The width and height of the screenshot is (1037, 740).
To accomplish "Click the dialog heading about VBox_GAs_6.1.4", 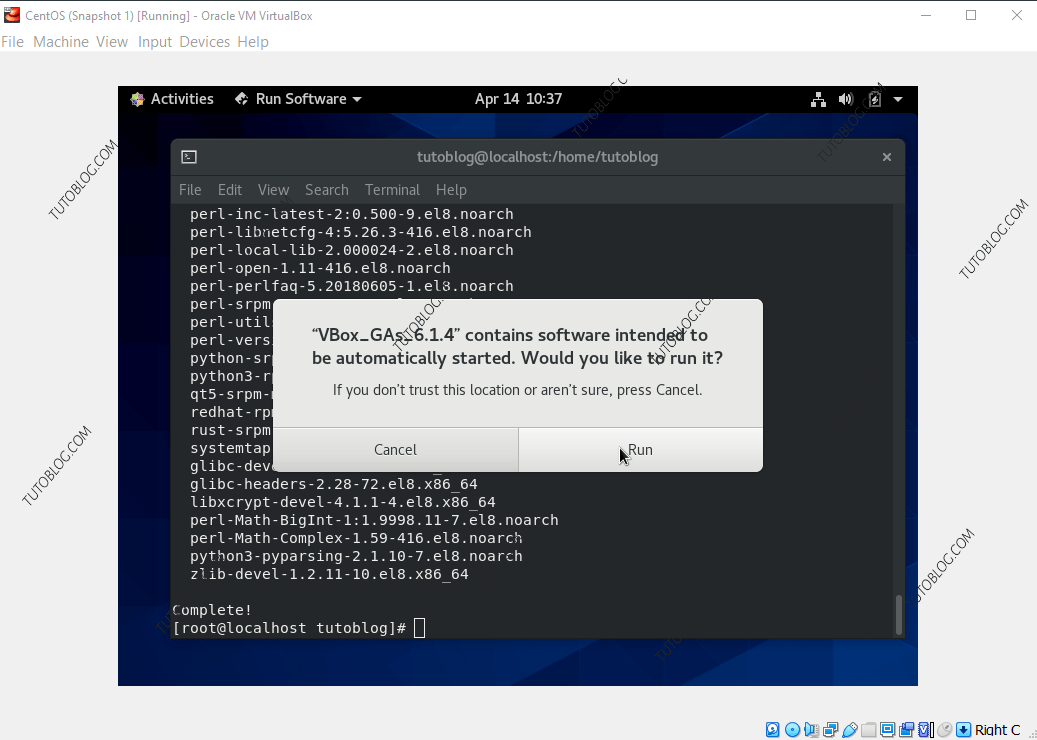I will click(x=517, y=347).
